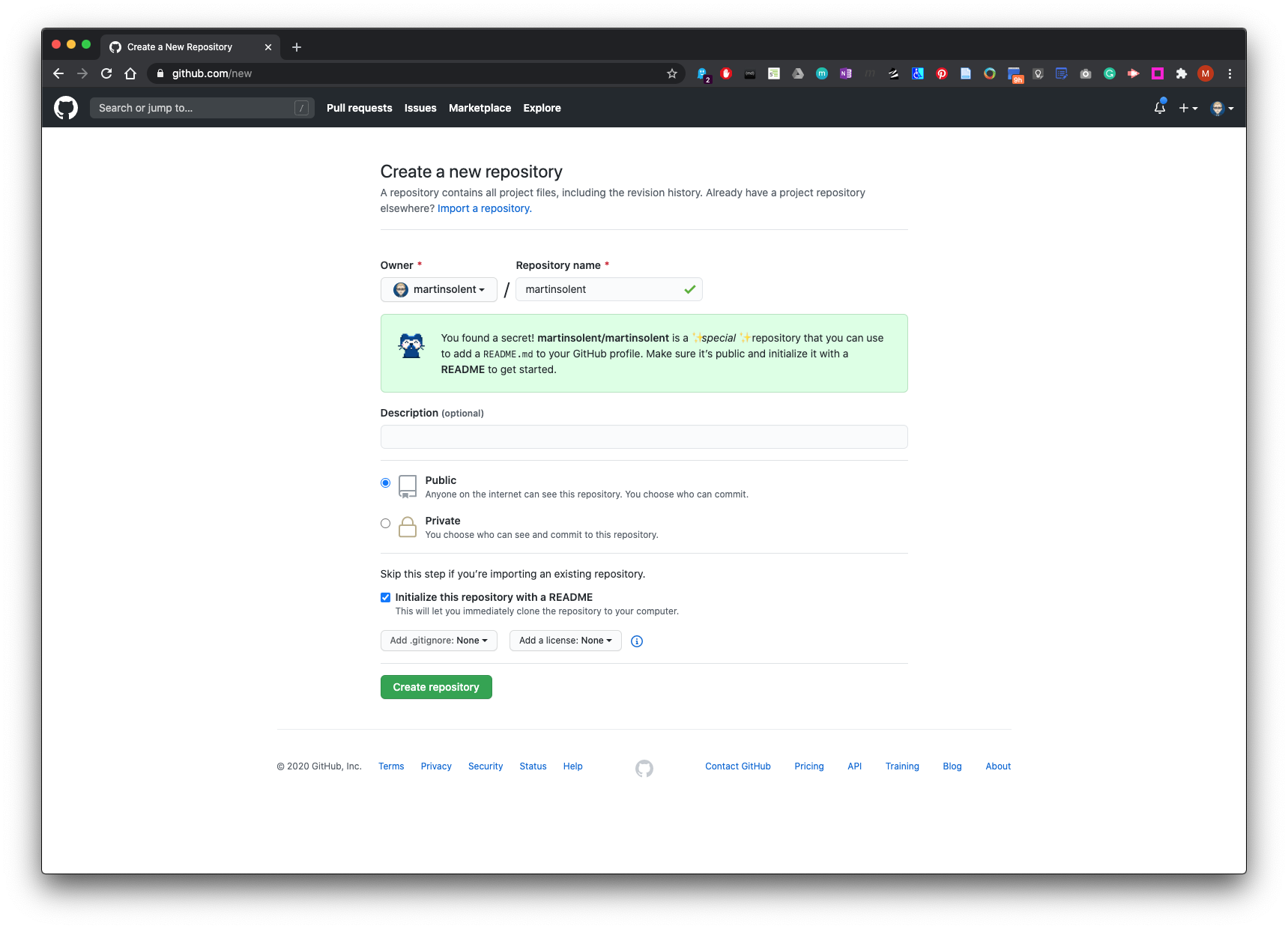This screenshot has height=929, width=1288.
Task: Click the Create repository button
Action: tap(436, 687)
